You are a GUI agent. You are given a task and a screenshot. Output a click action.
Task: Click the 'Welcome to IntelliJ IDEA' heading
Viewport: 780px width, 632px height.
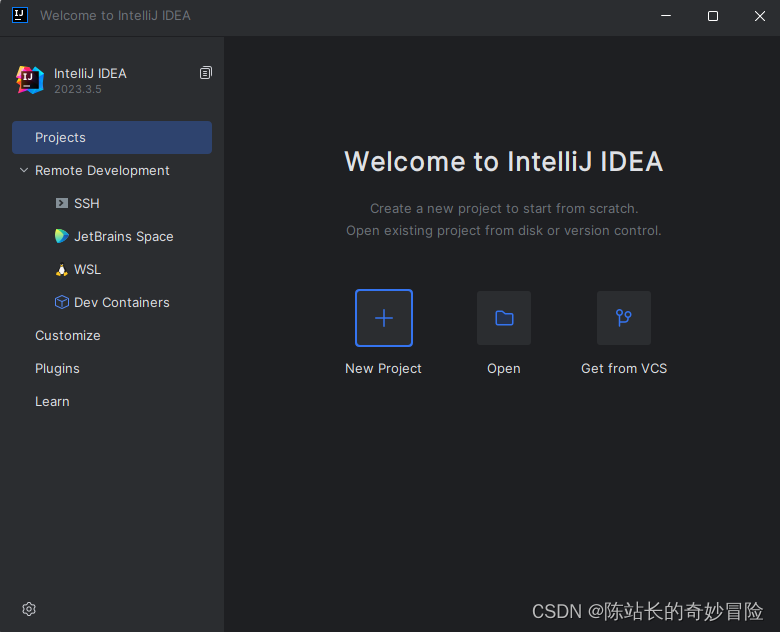[x=503, y=161]
